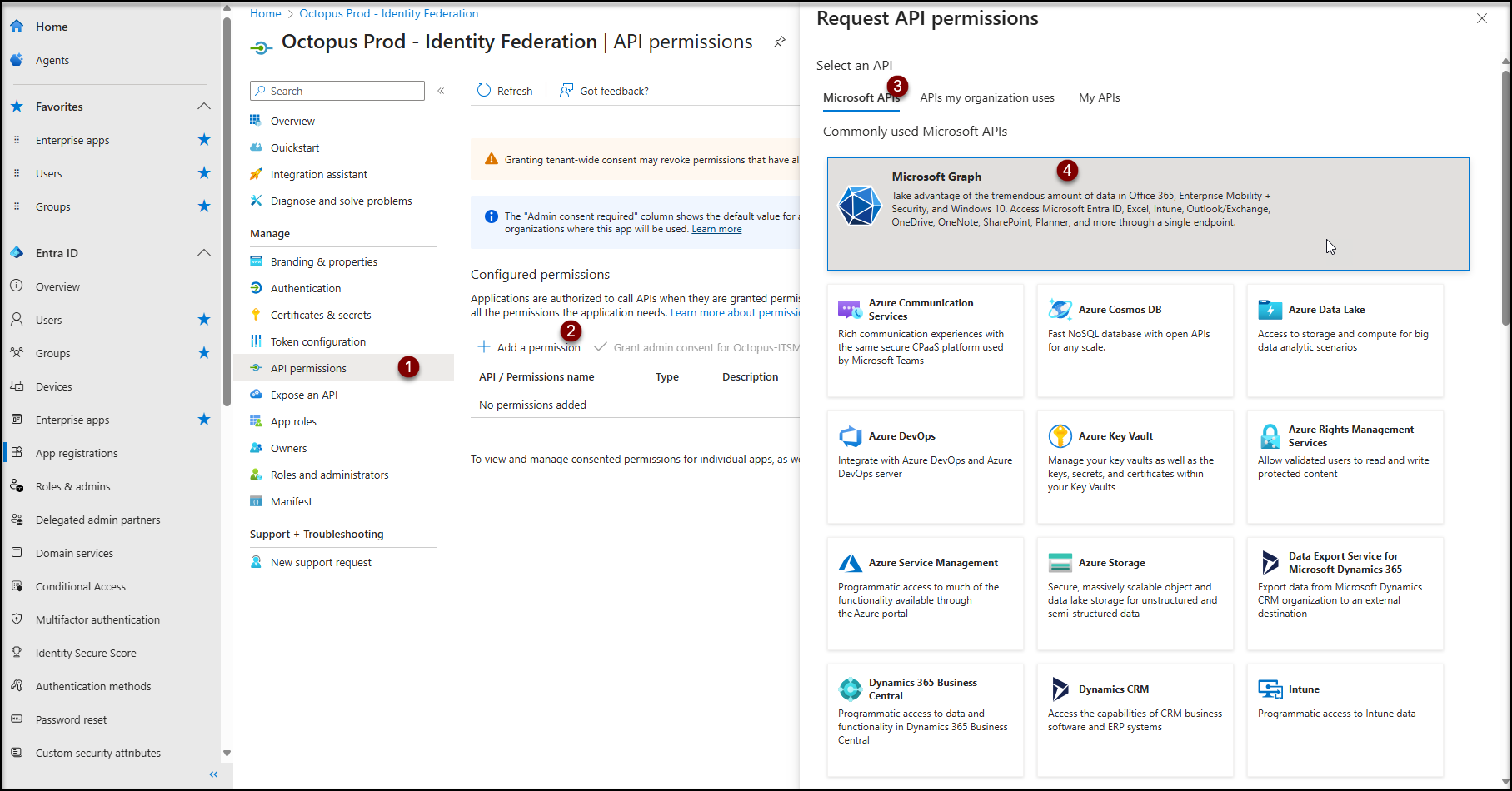
Task: Click the Azure Storage icon
Action: pos(1060,562)
